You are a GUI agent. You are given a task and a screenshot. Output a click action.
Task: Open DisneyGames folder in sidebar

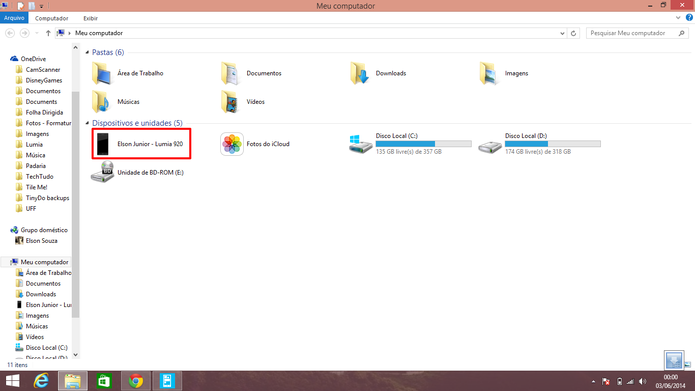(39, 80)
